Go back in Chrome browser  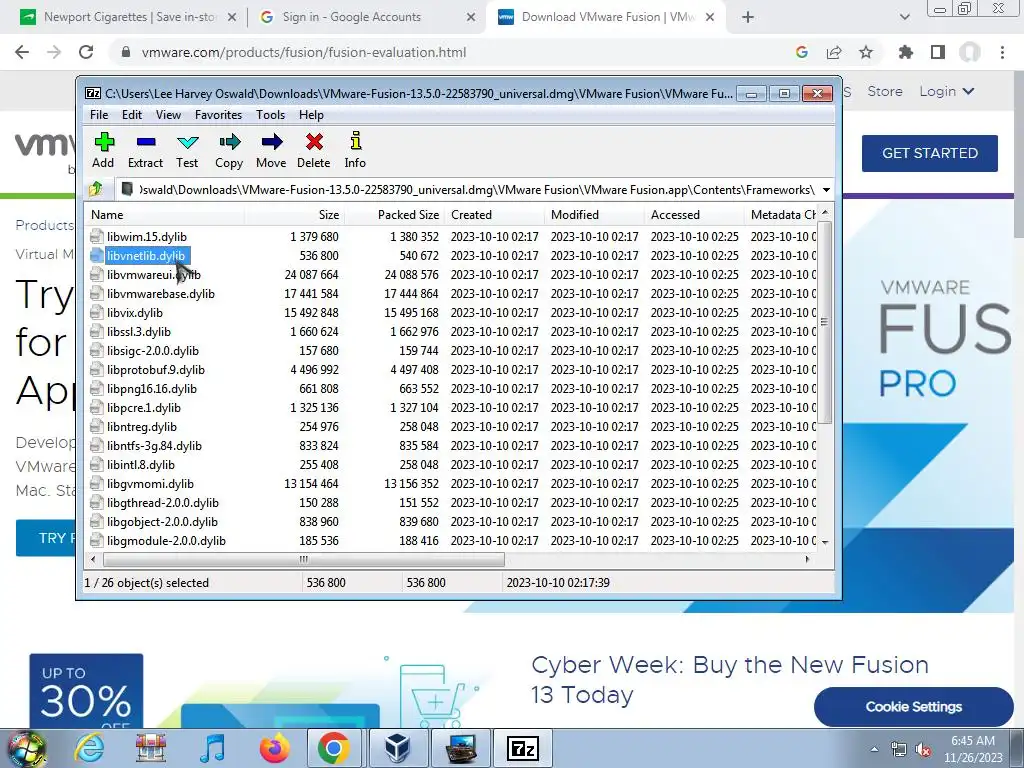22,52
